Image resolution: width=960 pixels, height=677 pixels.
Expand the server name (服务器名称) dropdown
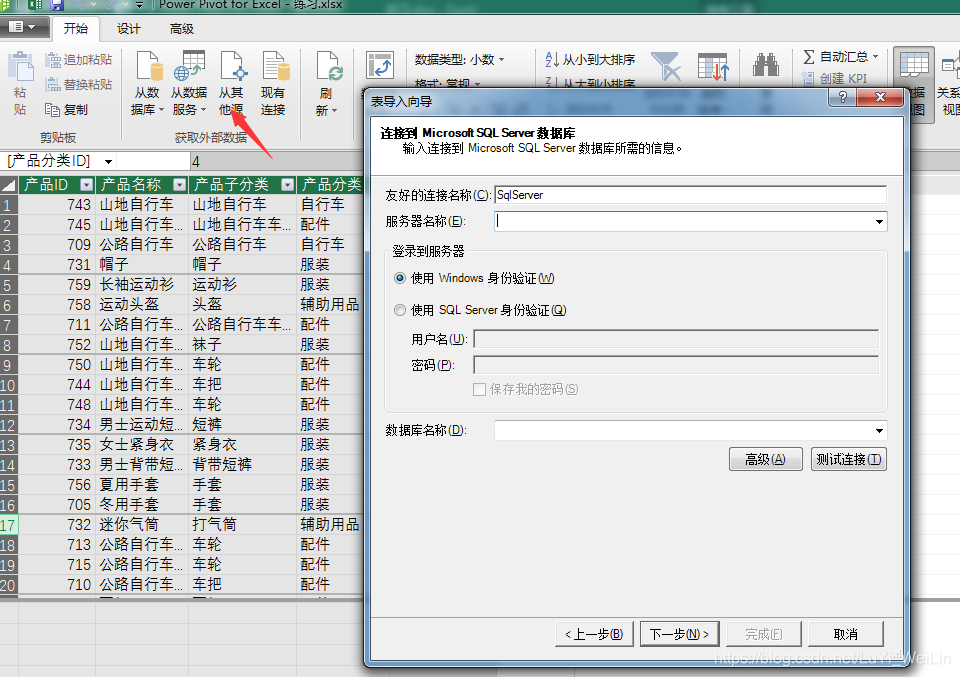879,222
